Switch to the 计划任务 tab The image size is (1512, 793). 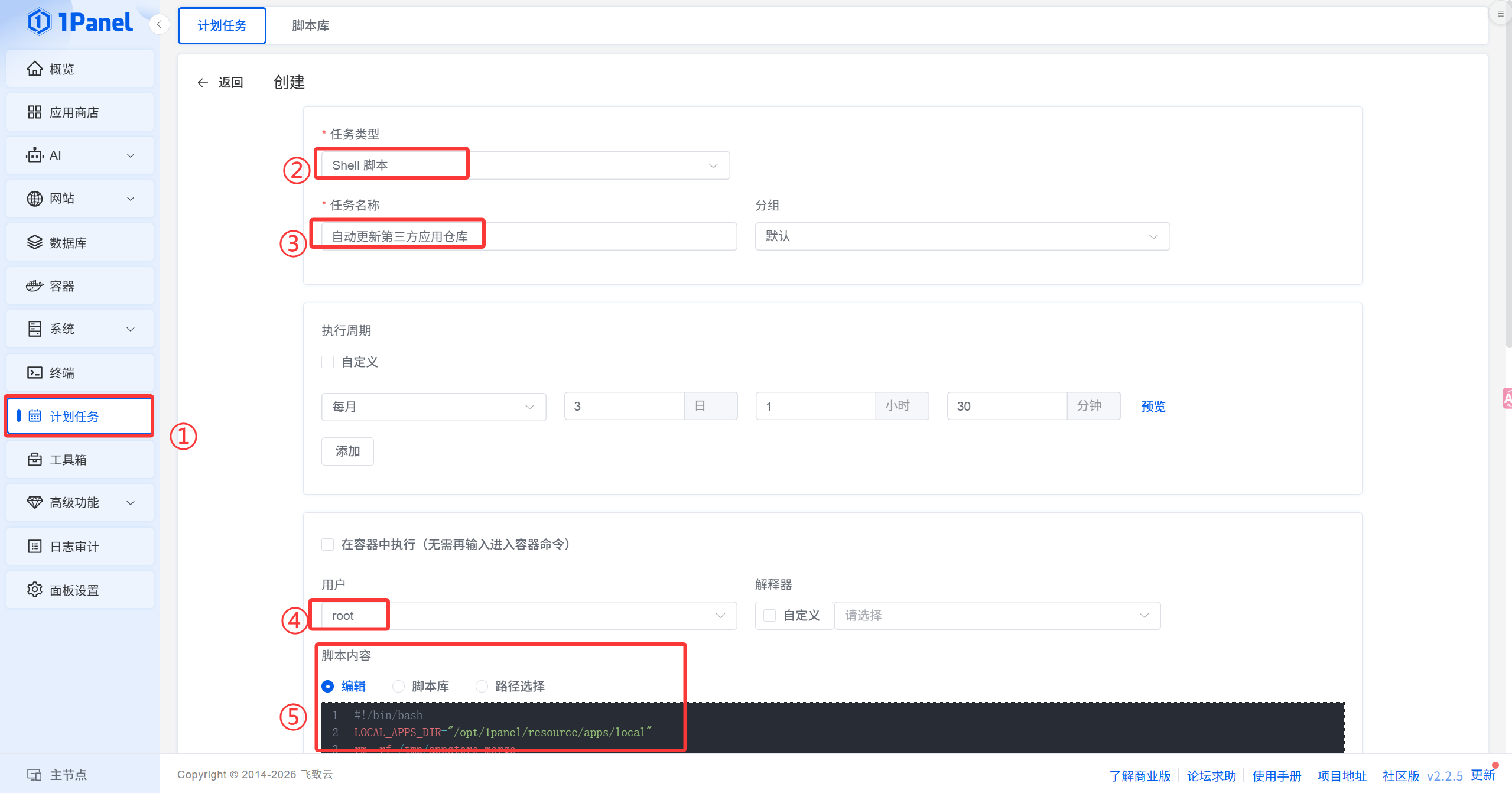pos(222,25)
